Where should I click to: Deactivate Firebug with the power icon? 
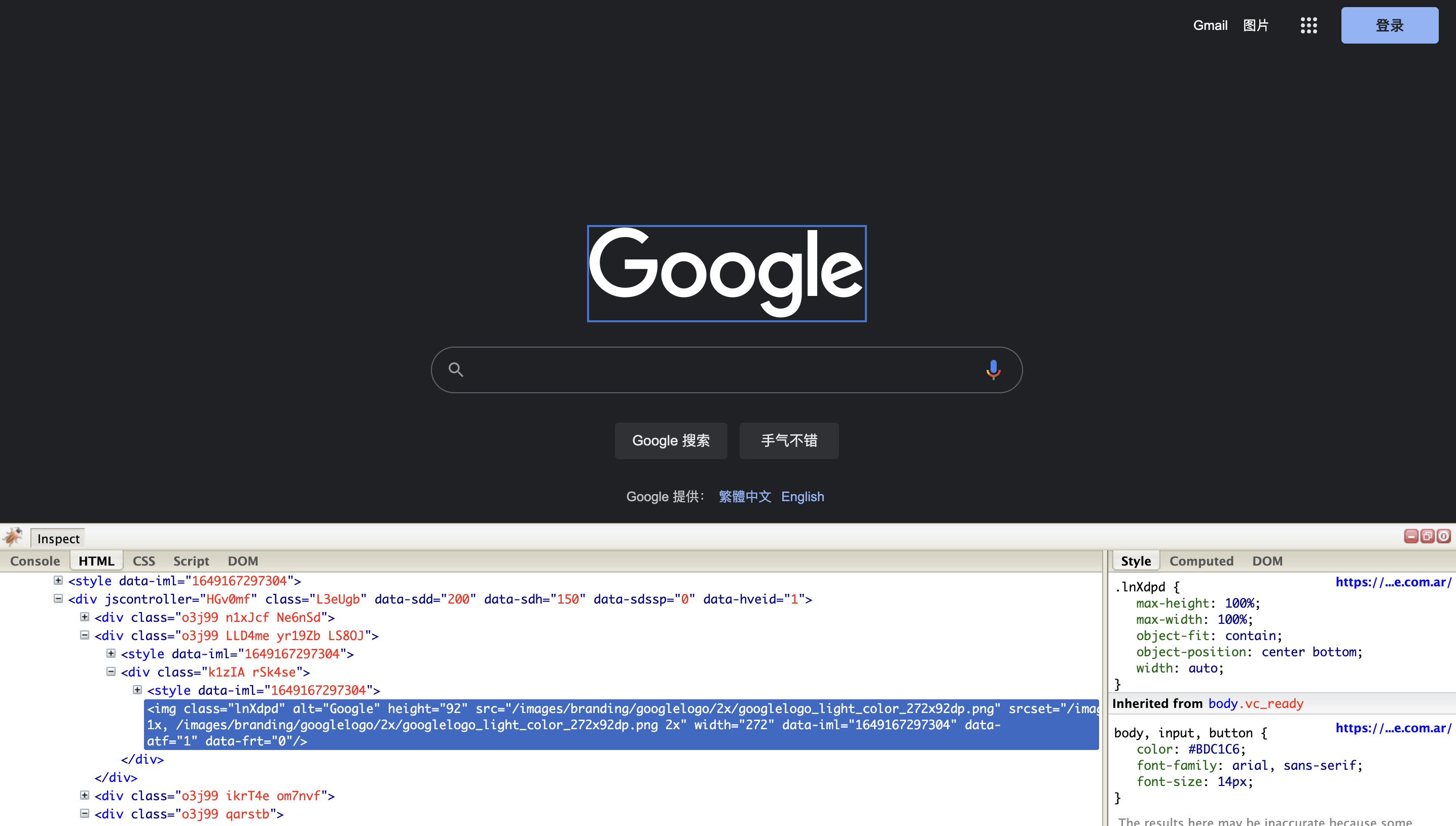[x=1443, y=536]
